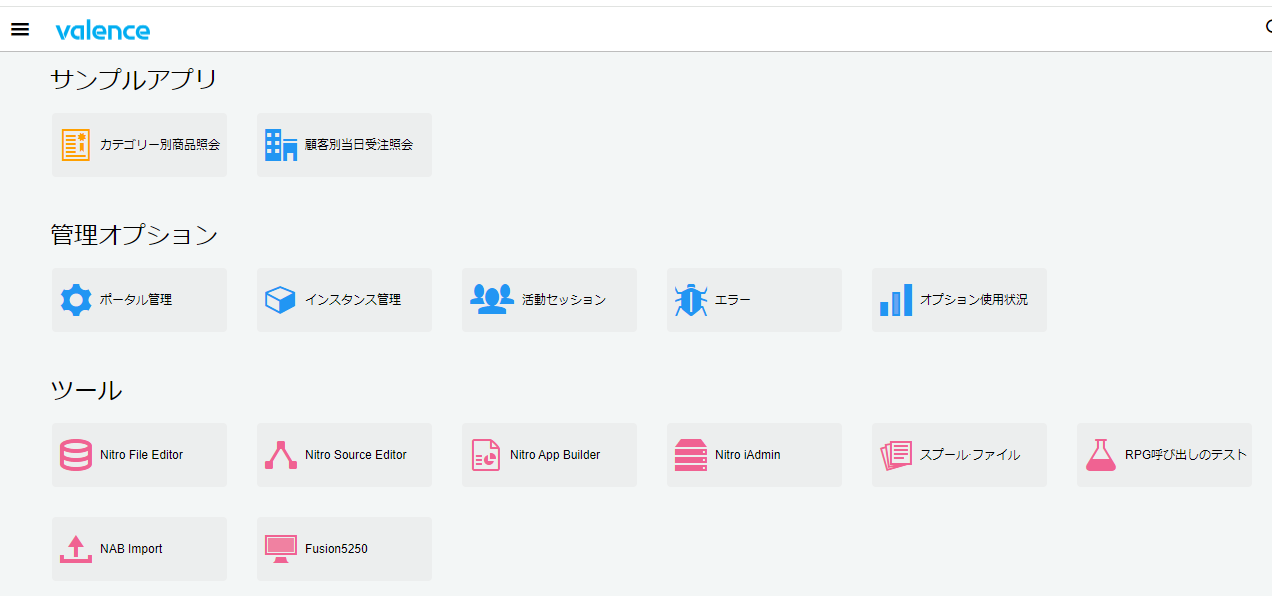Open インスタンス管理 cube icon

281,300
